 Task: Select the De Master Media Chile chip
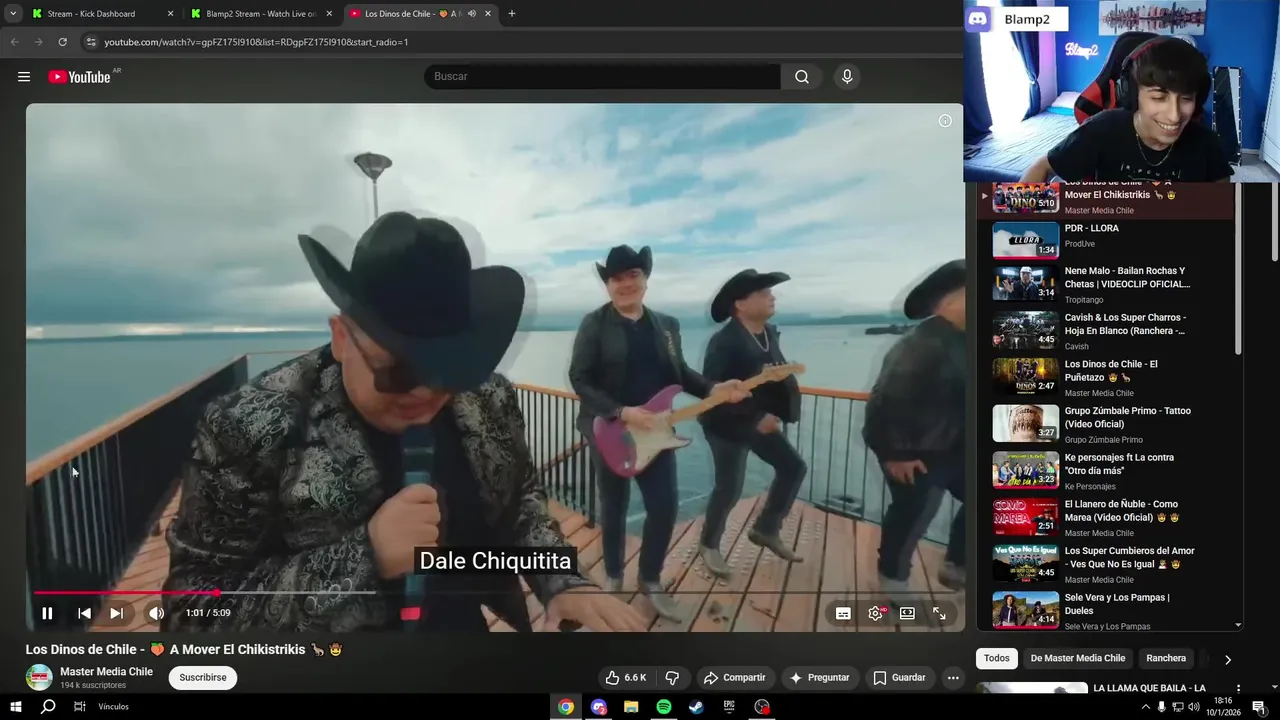[1078, 658]
